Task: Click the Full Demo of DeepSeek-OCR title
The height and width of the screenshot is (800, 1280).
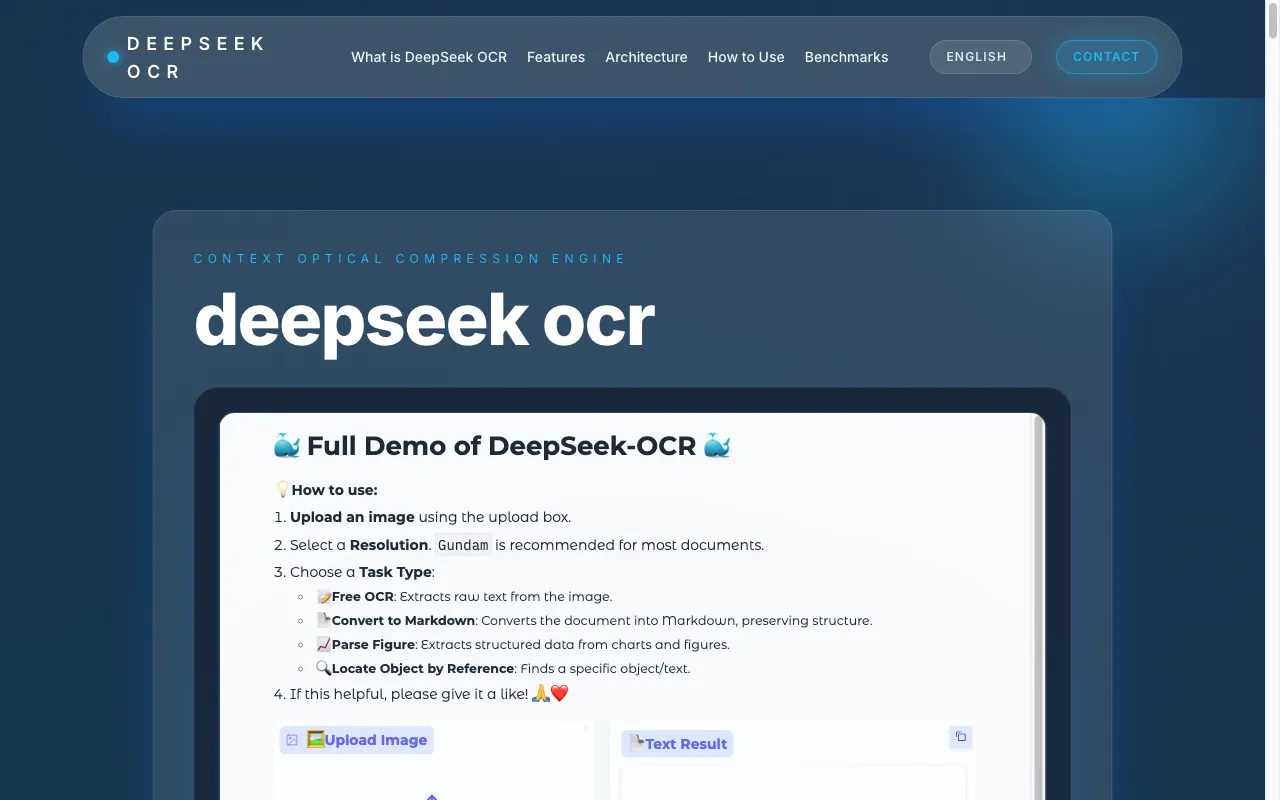Action: 501,445
